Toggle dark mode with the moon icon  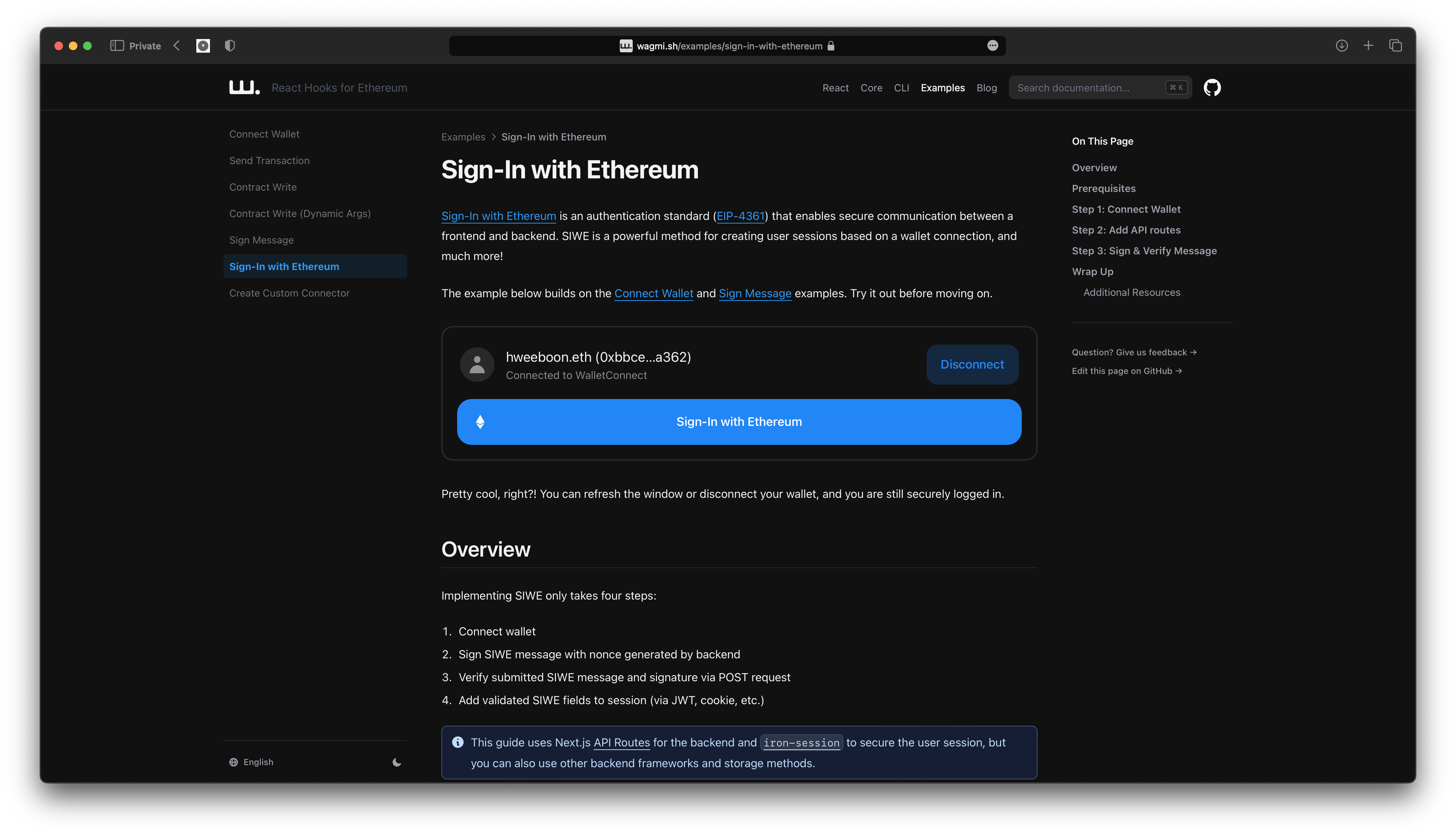[397, 763]
